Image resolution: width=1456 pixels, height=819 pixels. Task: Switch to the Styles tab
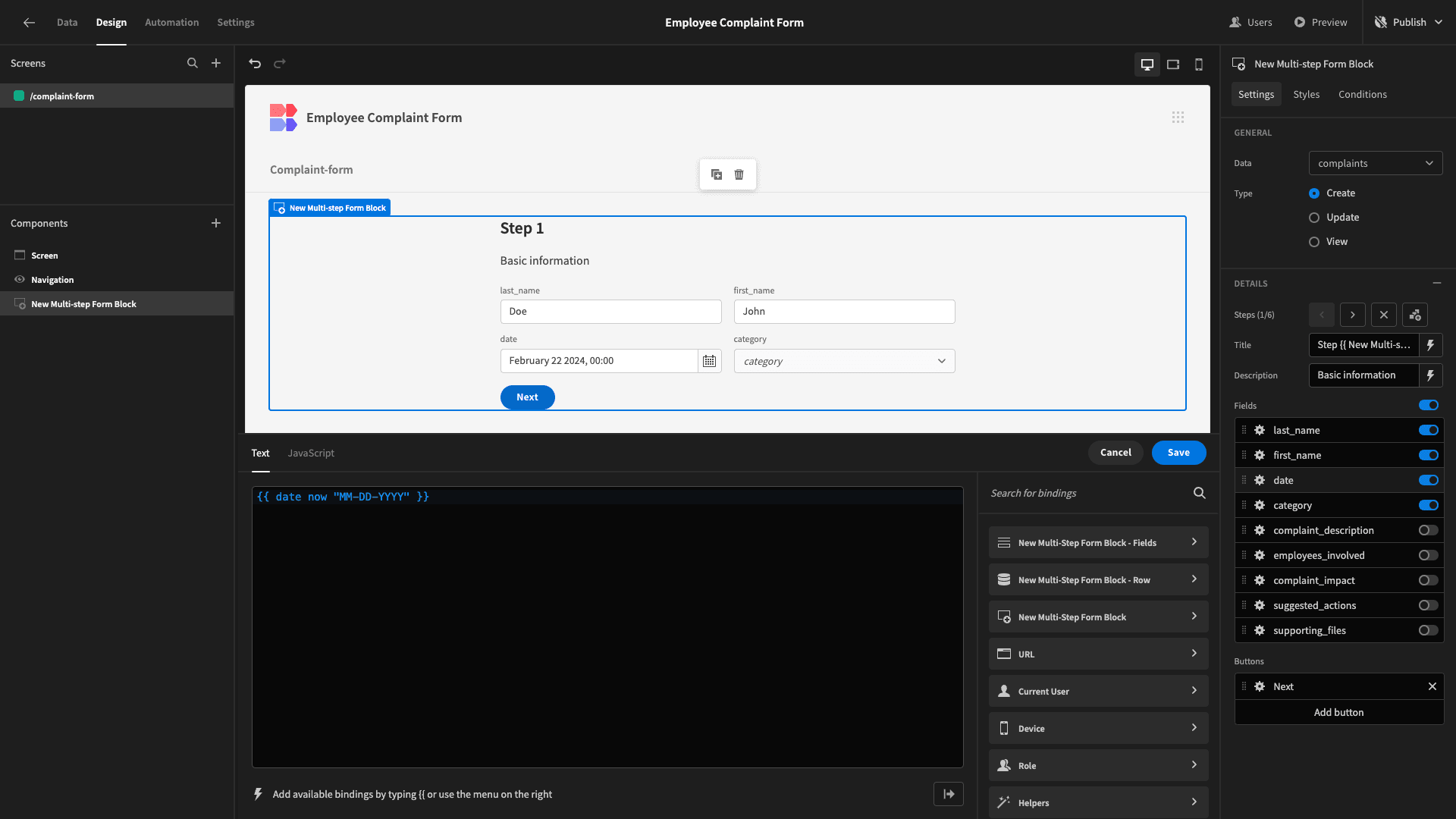pyautogui.click(x=1306, y=95)
